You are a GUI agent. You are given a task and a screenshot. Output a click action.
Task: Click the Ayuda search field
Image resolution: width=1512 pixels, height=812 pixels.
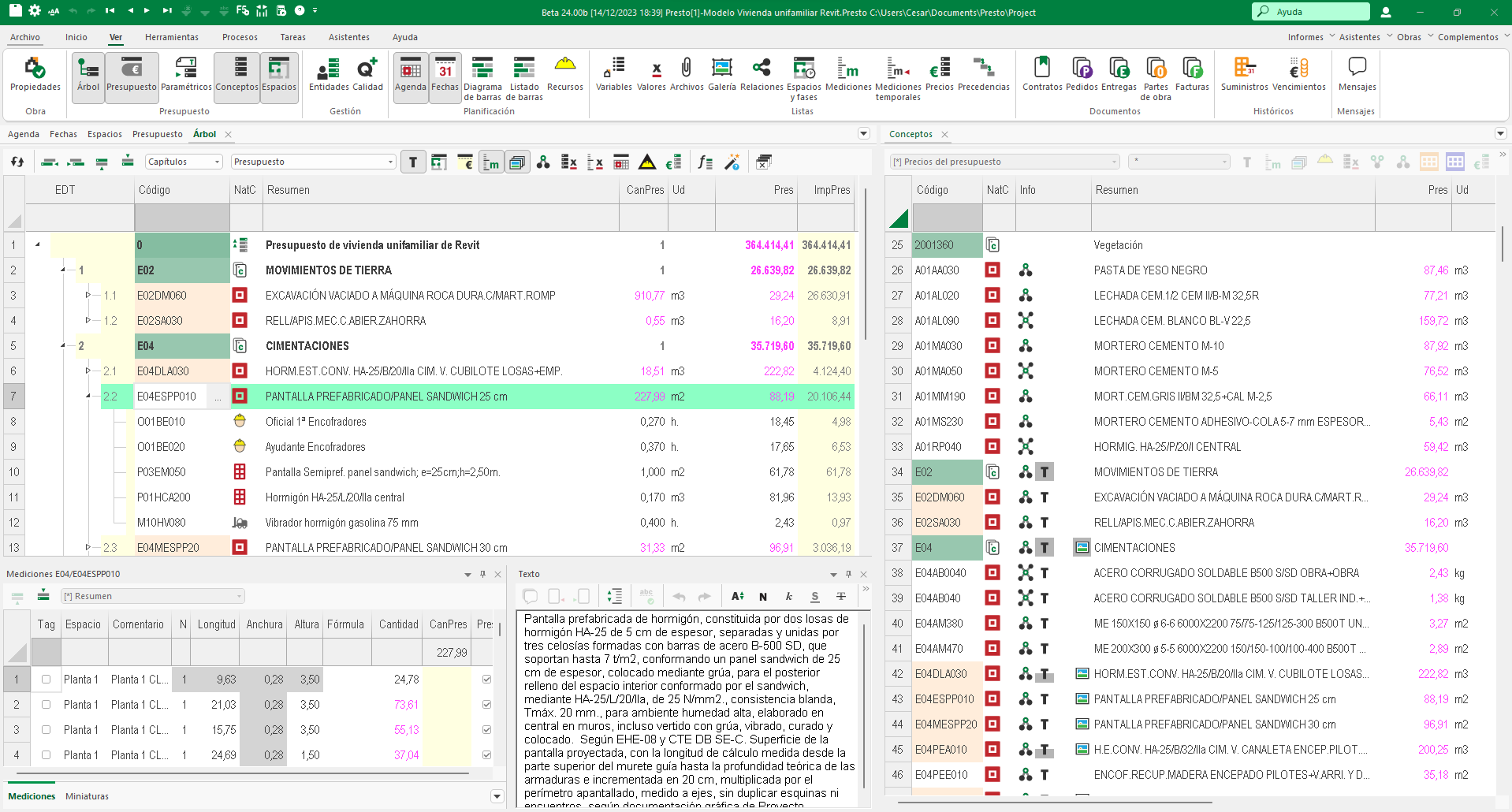1310,12
